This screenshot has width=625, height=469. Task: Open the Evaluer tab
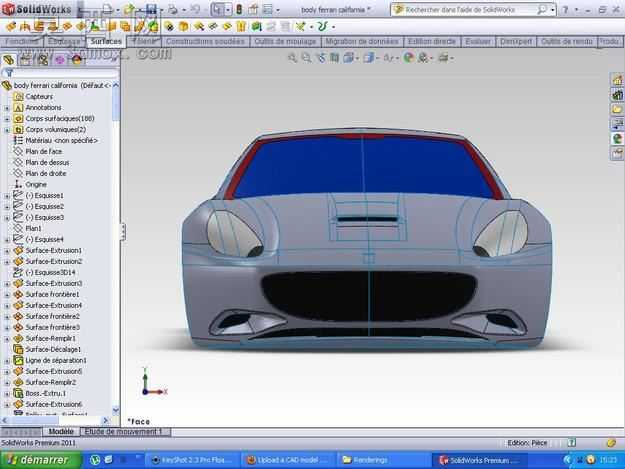[478, 41]
